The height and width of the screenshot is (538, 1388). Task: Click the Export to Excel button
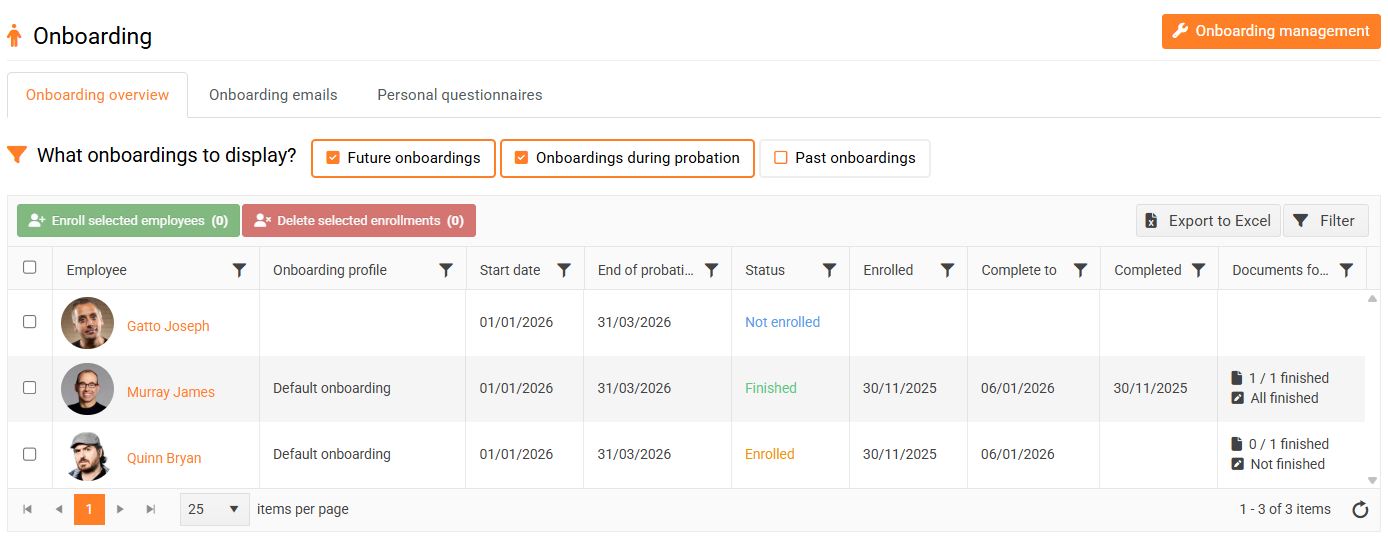[x=1208, y=221]
